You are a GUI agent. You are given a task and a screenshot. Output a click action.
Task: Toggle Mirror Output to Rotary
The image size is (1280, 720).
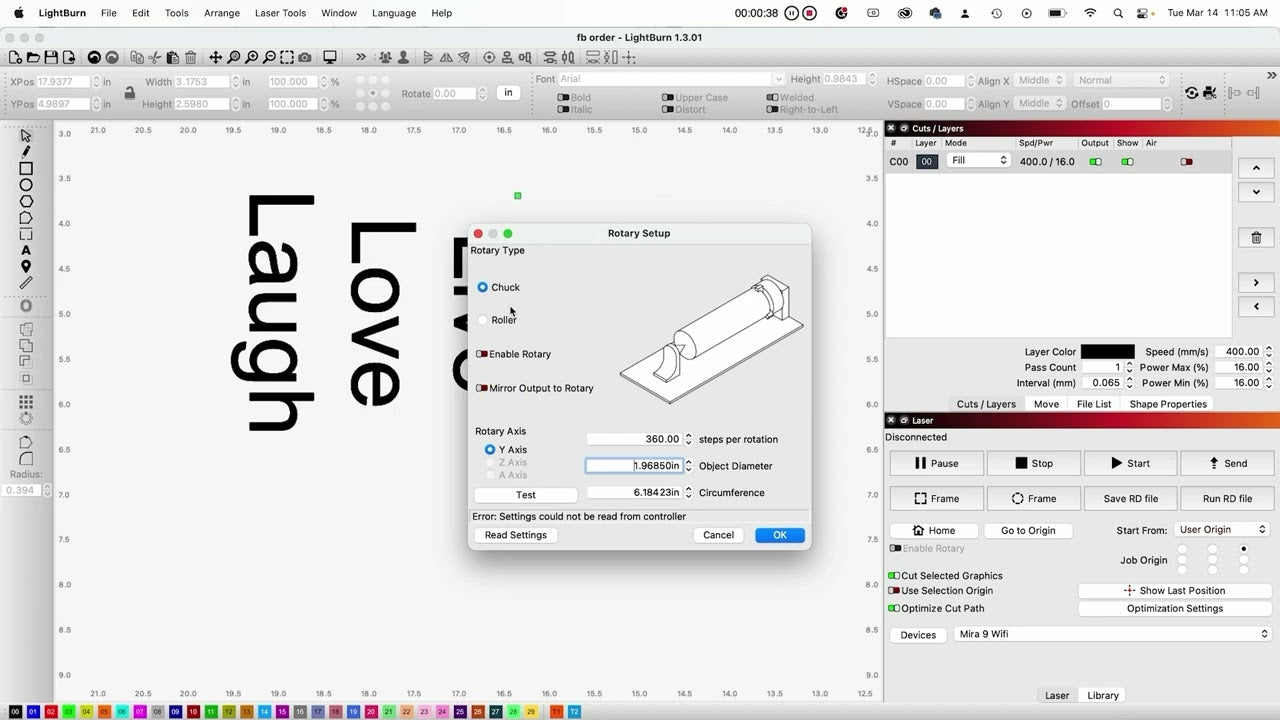tap(482, 388)
